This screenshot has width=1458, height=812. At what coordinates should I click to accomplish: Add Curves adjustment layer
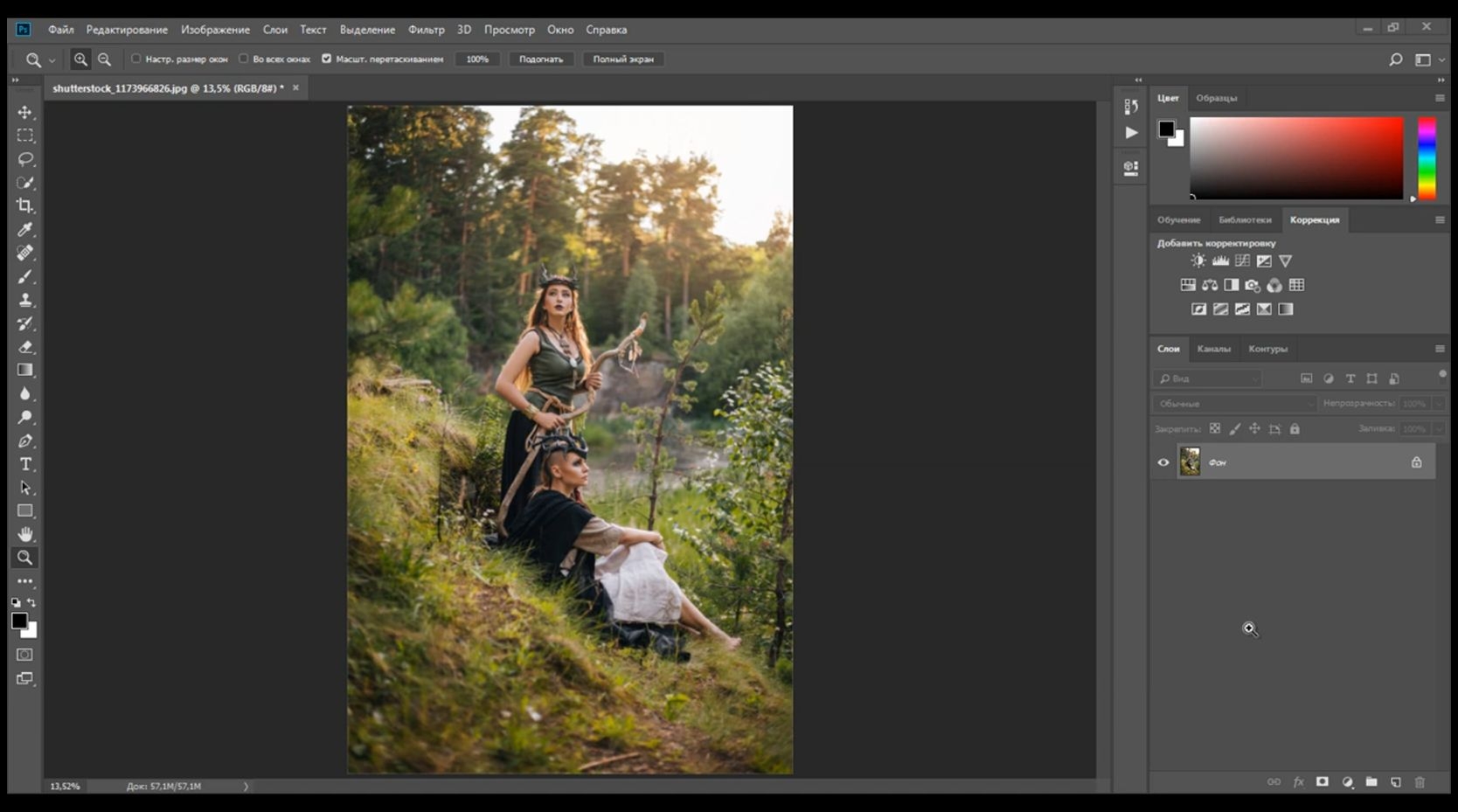1242,260
